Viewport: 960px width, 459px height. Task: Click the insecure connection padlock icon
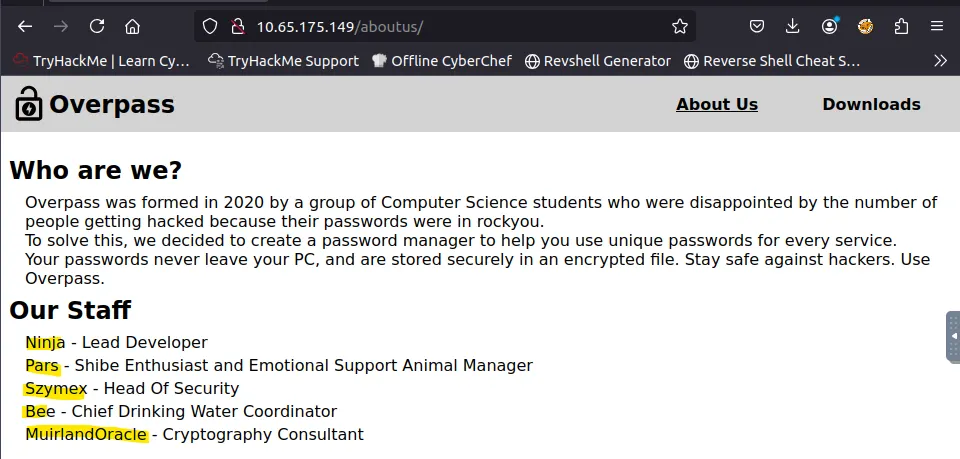click(x=237, y=26)
